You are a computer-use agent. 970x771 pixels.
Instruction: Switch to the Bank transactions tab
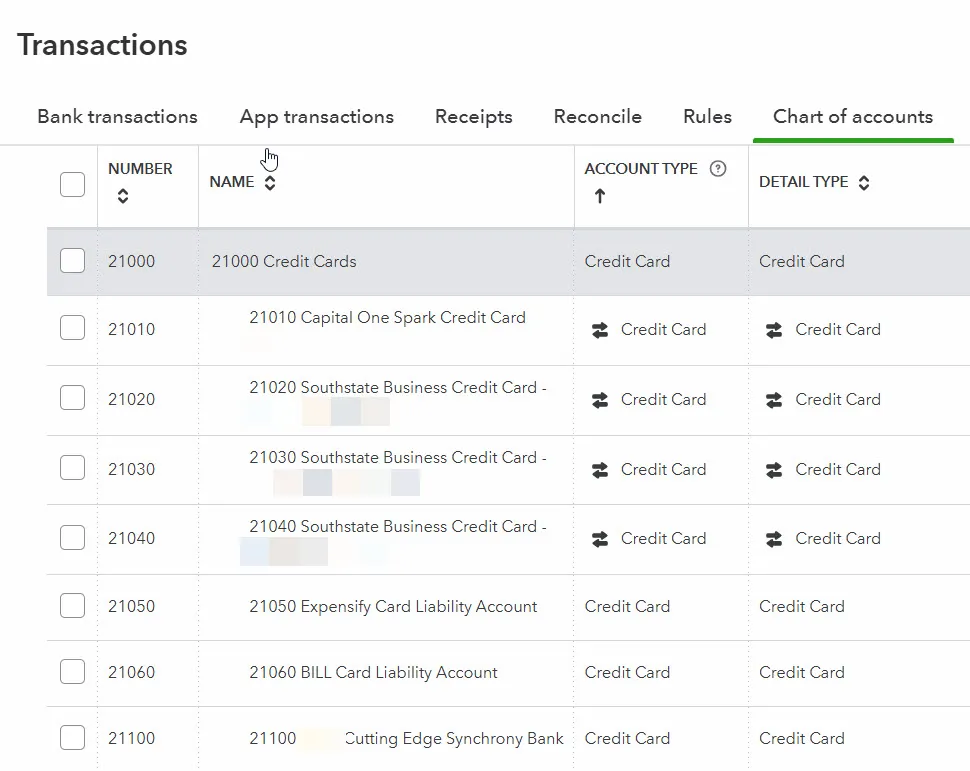tap(117, 117)
